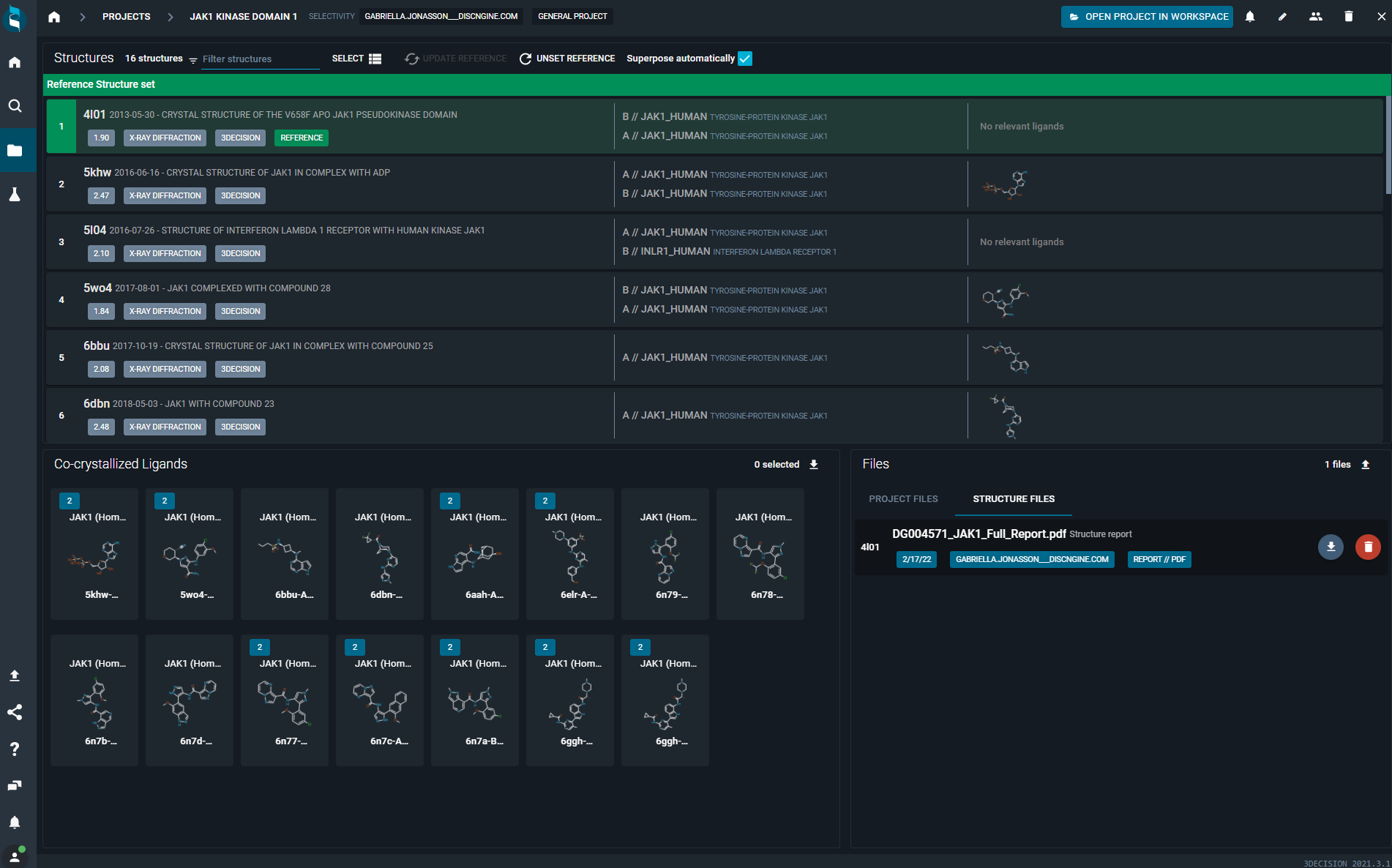Select the 6n79 ligand card

click(x=665, y=554)
